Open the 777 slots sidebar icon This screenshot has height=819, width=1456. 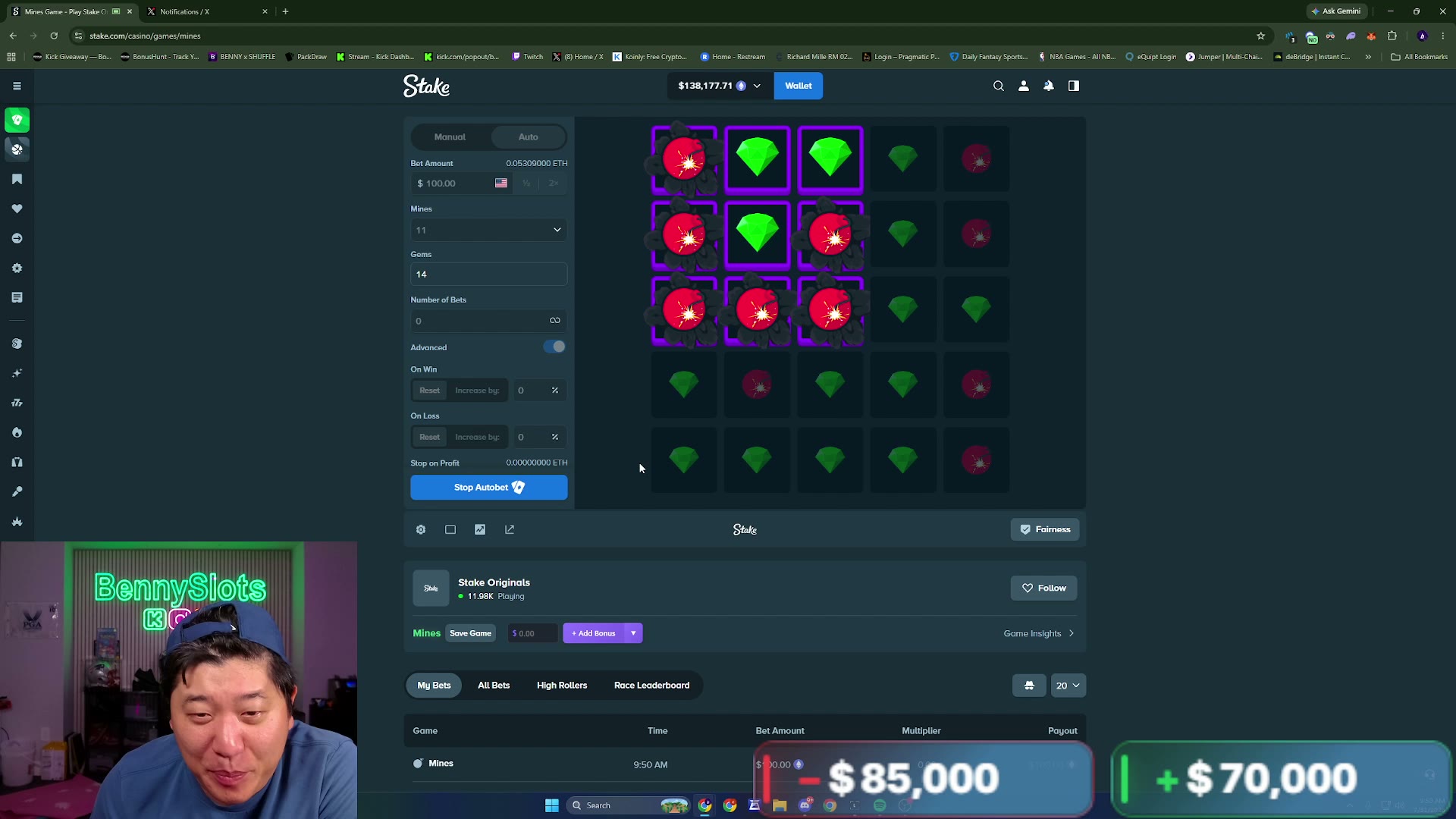[17, 403]
